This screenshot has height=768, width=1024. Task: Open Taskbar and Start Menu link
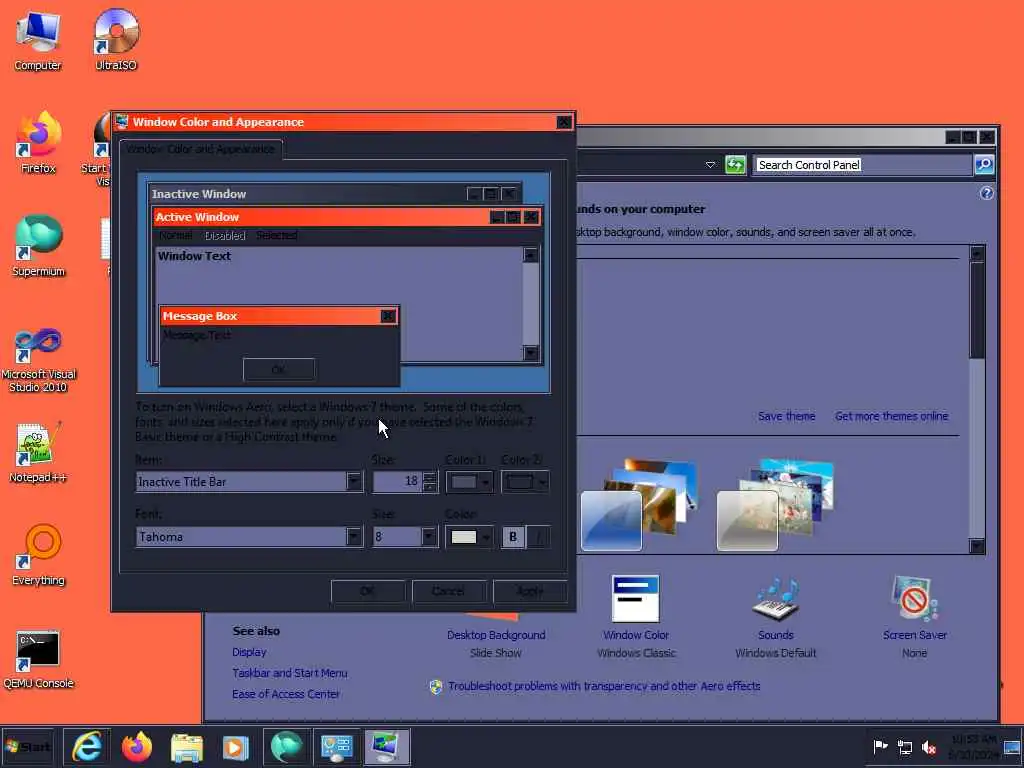click(289, 673)
